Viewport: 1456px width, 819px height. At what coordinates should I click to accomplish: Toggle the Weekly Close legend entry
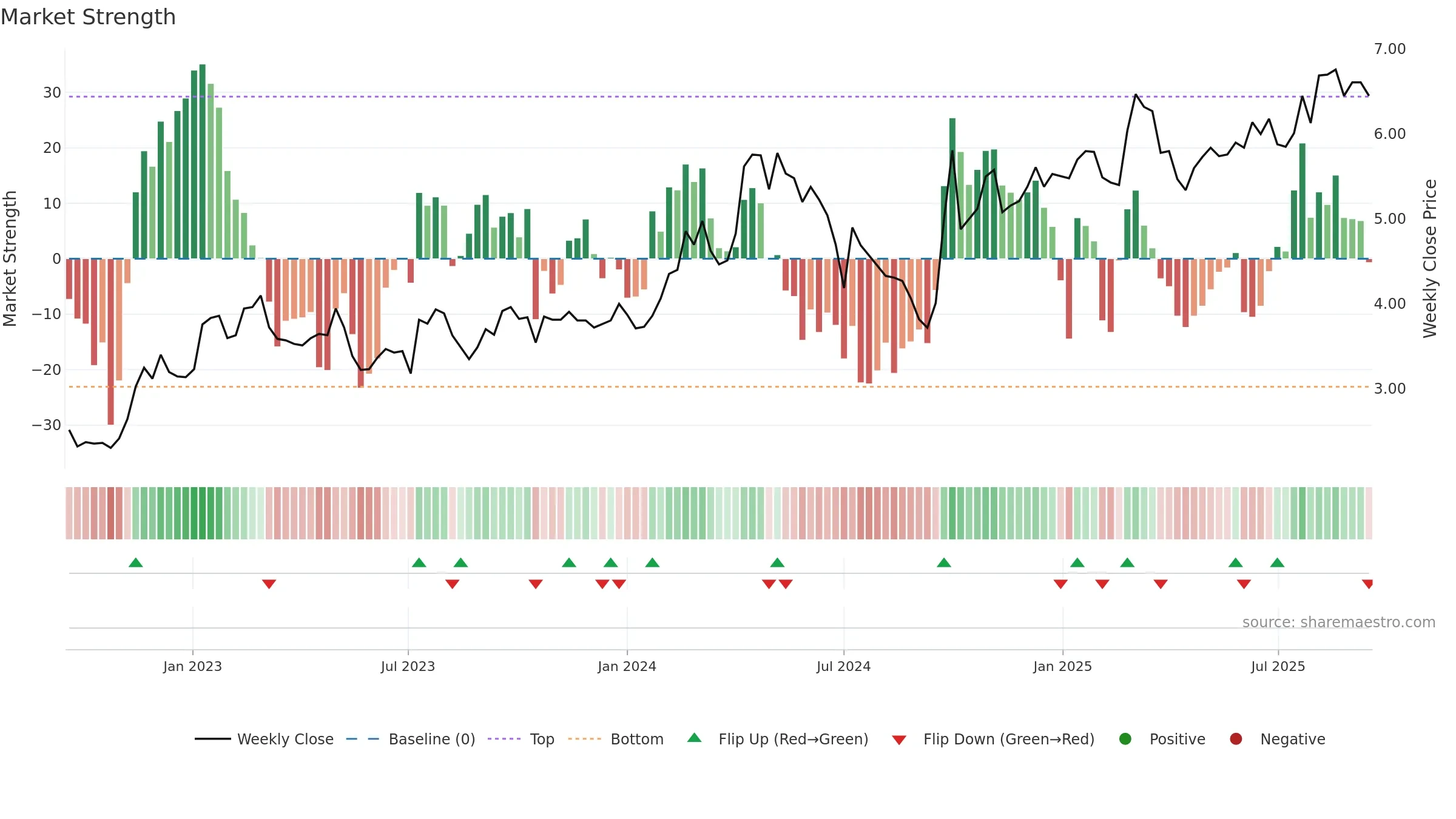264,739
